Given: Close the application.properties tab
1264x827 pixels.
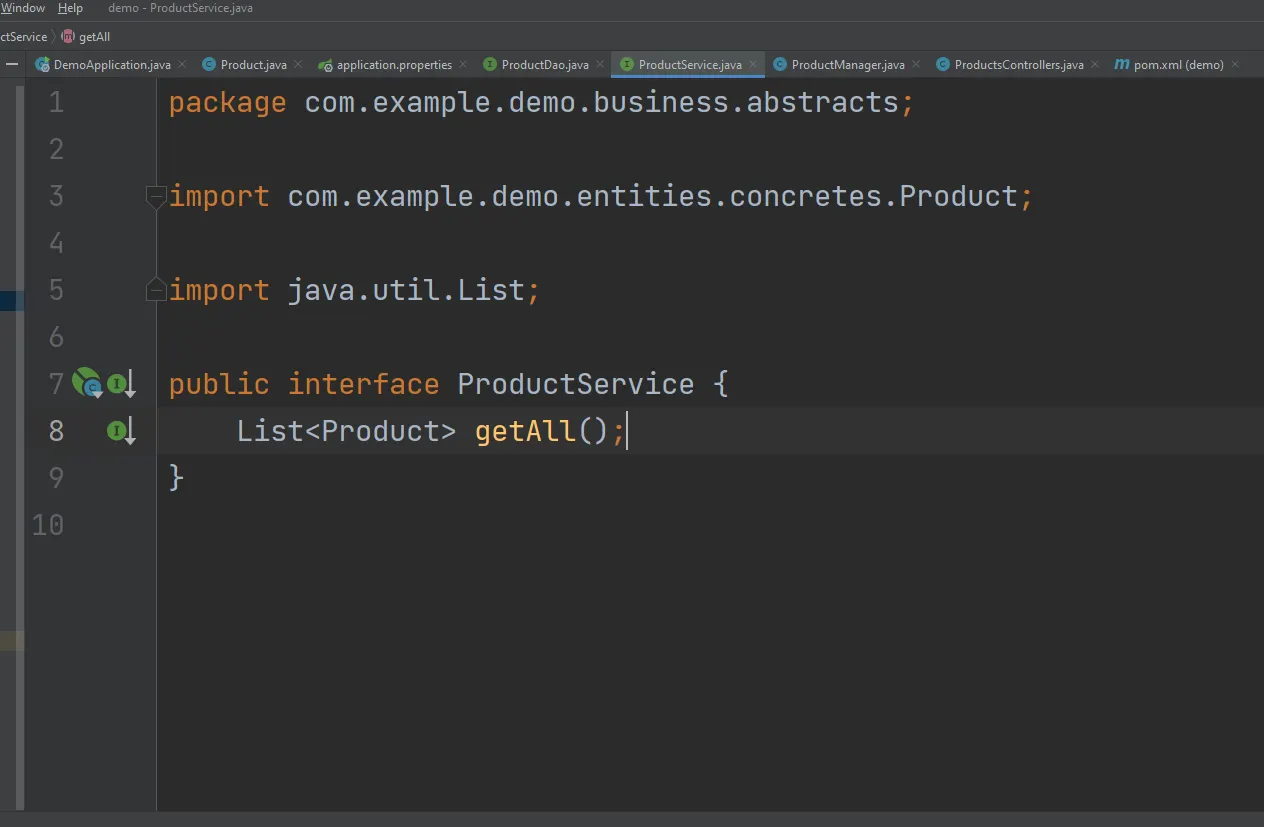Looking at the screenshot, I should [463, 65].
